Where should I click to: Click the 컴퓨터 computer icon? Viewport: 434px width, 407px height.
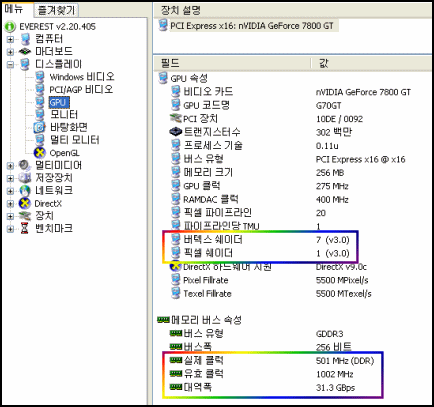click(x=25, y=39)
